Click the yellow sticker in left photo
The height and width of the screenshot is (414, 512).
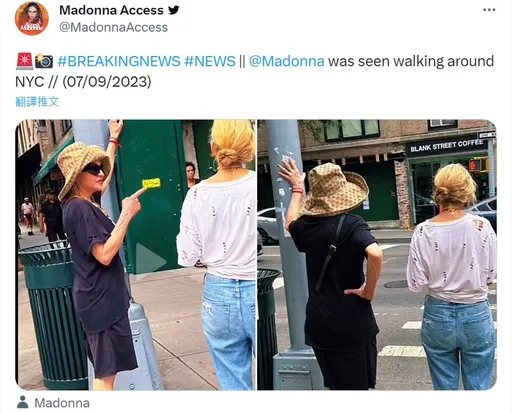coord(151,183)
